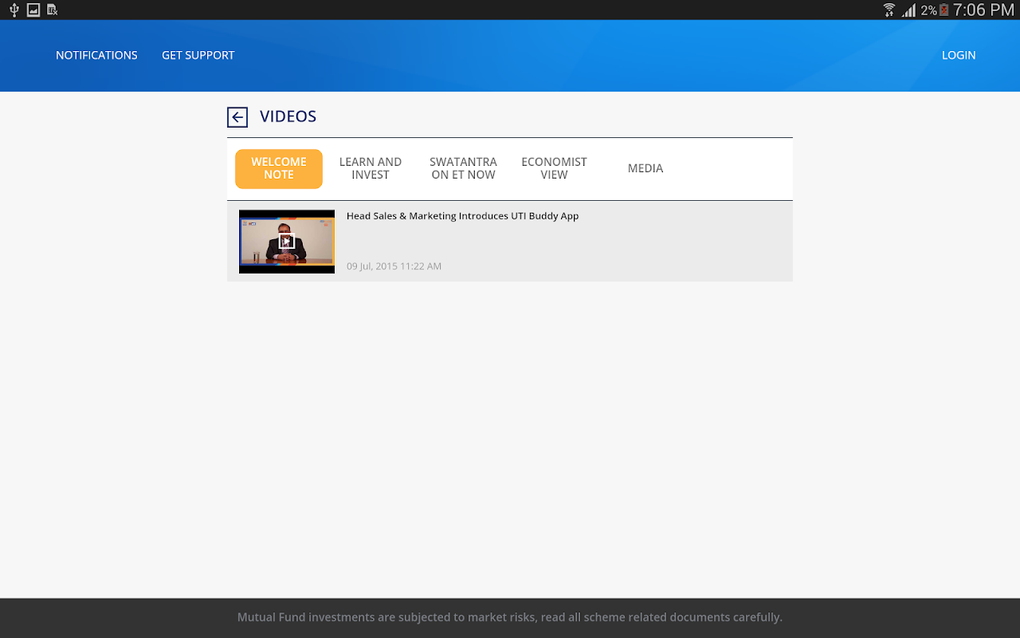This screenshot has width=1020, height=638.
Task: Tap the image notification icon in status bar
Action: [x=33, y=10]
